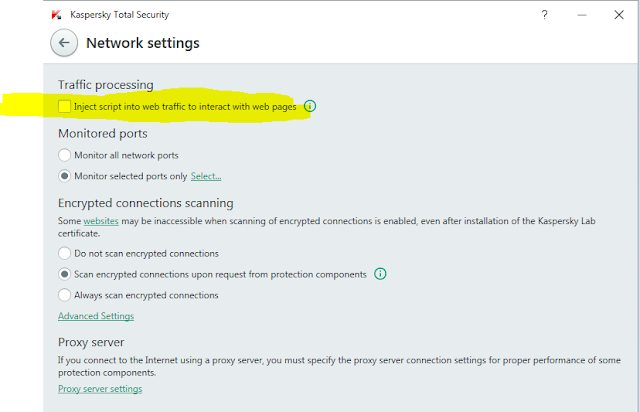Screen dimensions: 640x412
Task: Select Always scan encrypted connections
Action: 65,295
